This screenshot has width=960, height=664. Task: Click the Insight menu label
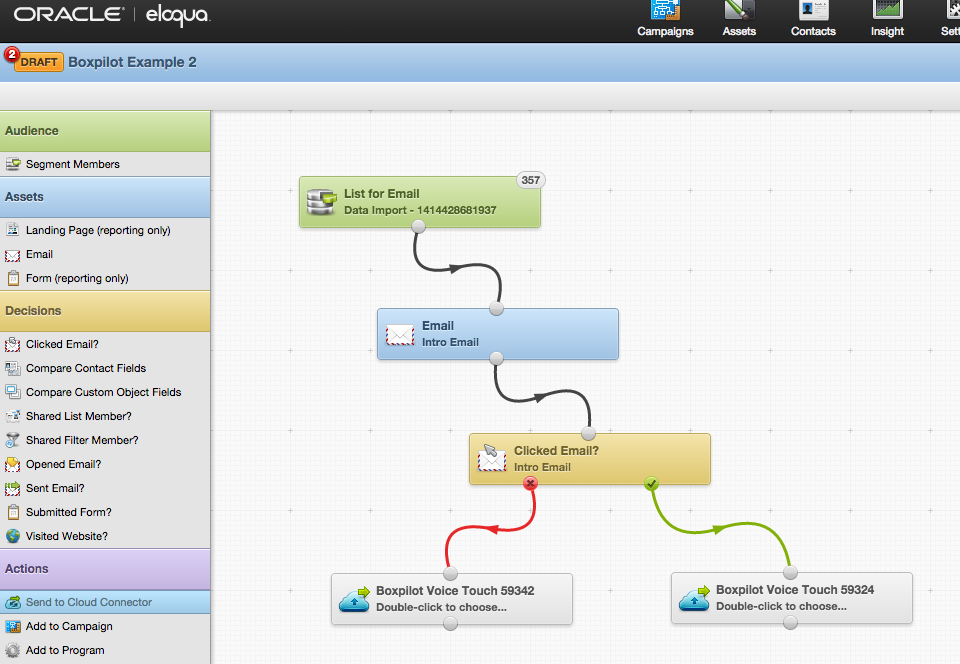(x=887, y=31)
